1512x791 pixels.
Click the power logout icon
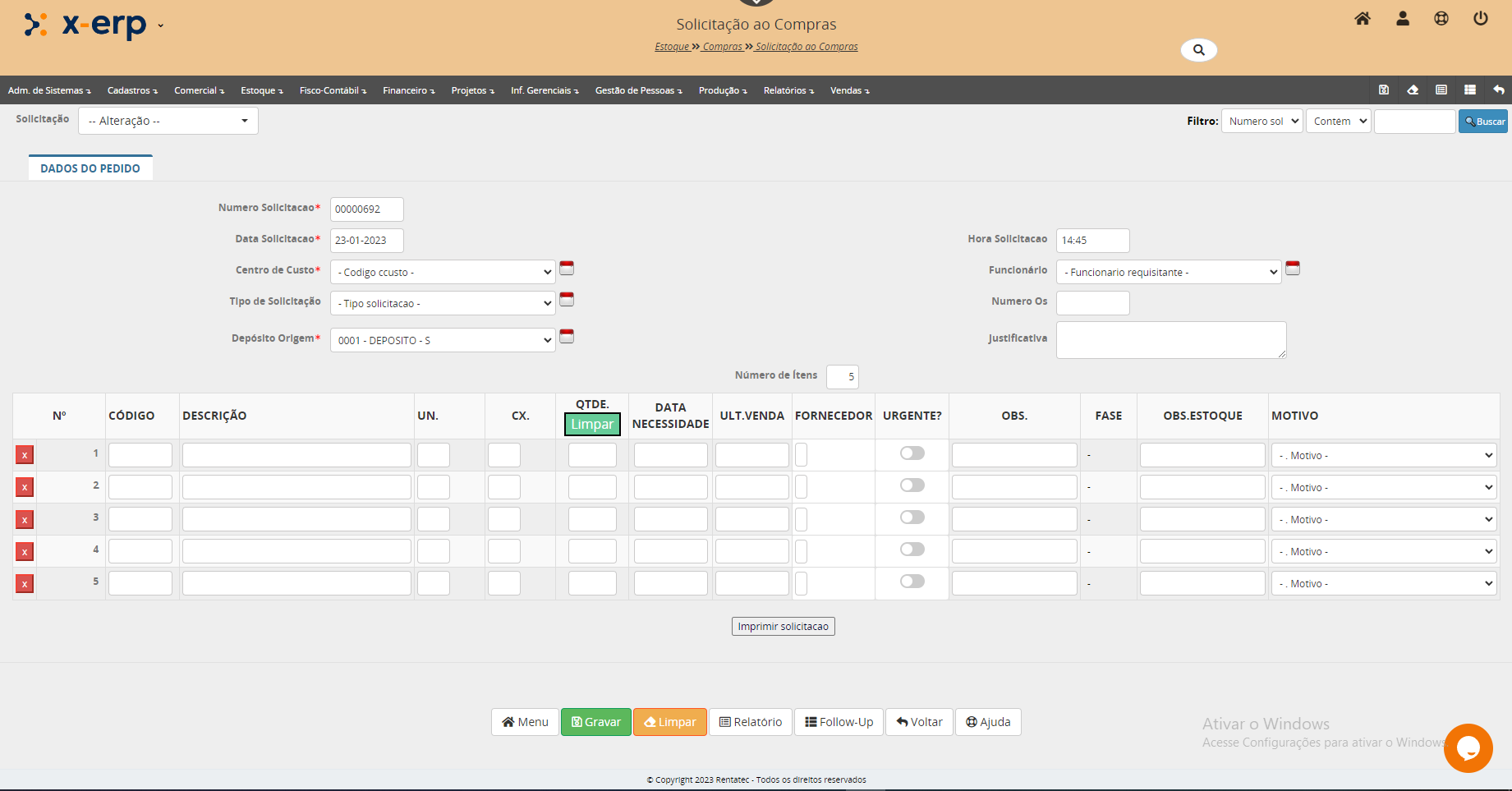(x=1481, y=19)
